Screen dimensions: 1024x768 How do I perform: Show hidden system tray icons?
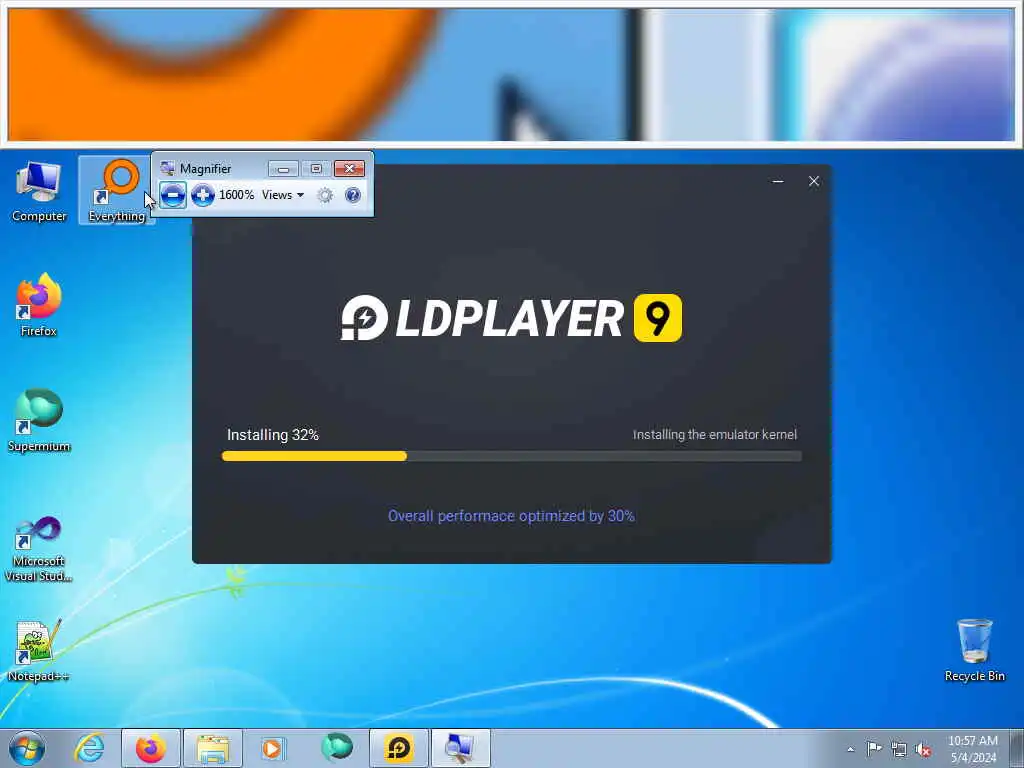tap(850, 749)
